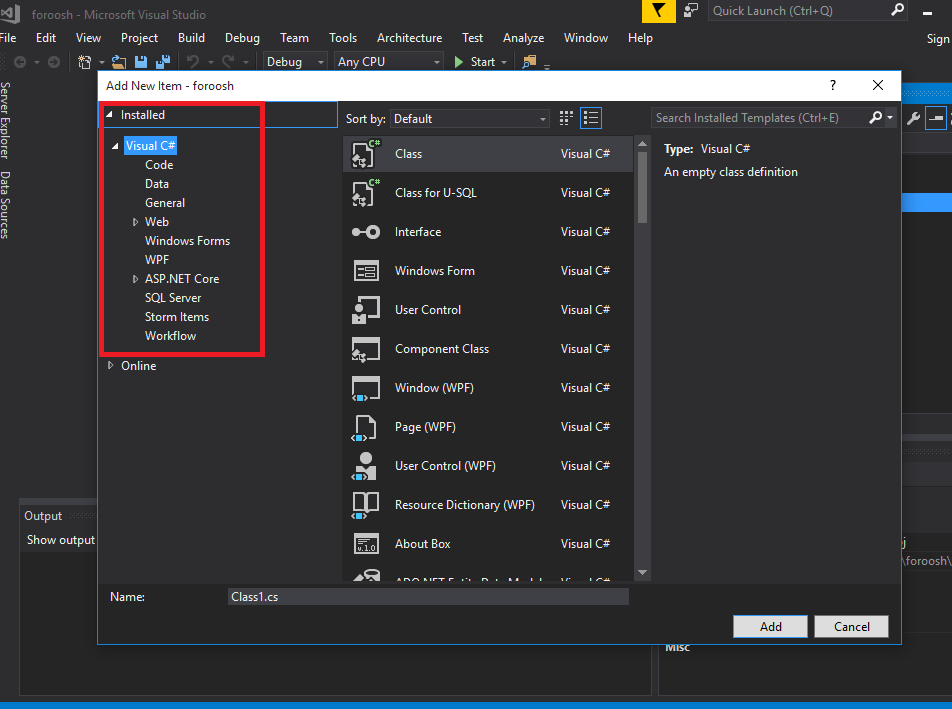Open the template search options dropdown arrow
The height and width of the screenshot is (709, 952).
[890, 118]
